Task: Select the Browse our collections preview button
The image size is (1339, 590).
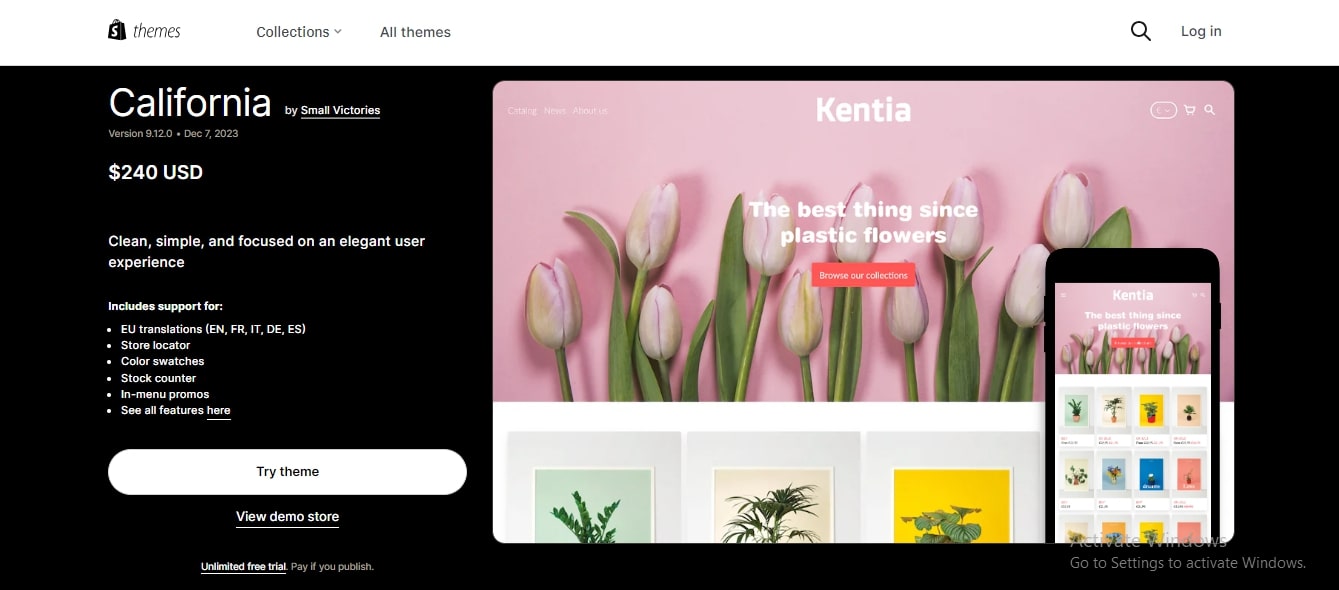Action: (x=863, y=275)
